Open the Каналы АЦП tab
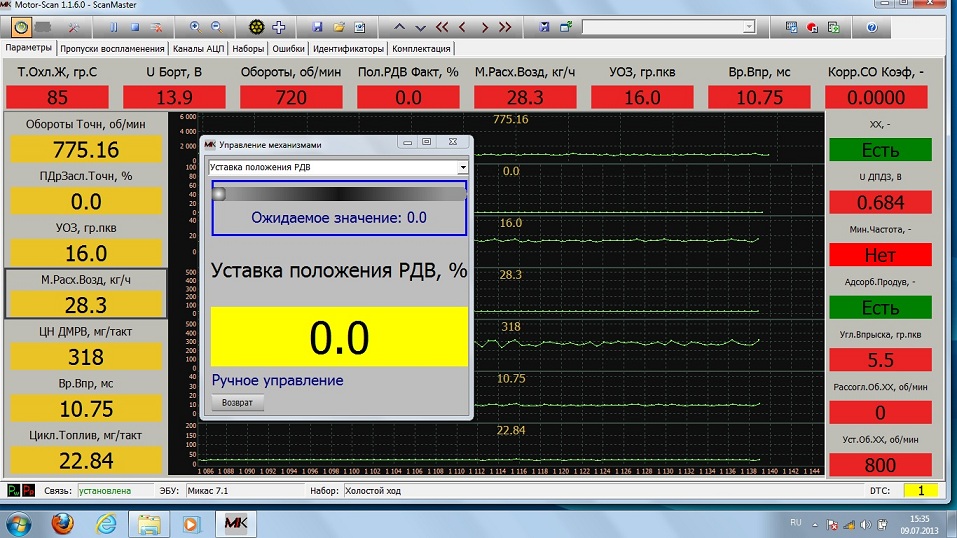Screen dimensions: 957x538 [x=198, y=49]
